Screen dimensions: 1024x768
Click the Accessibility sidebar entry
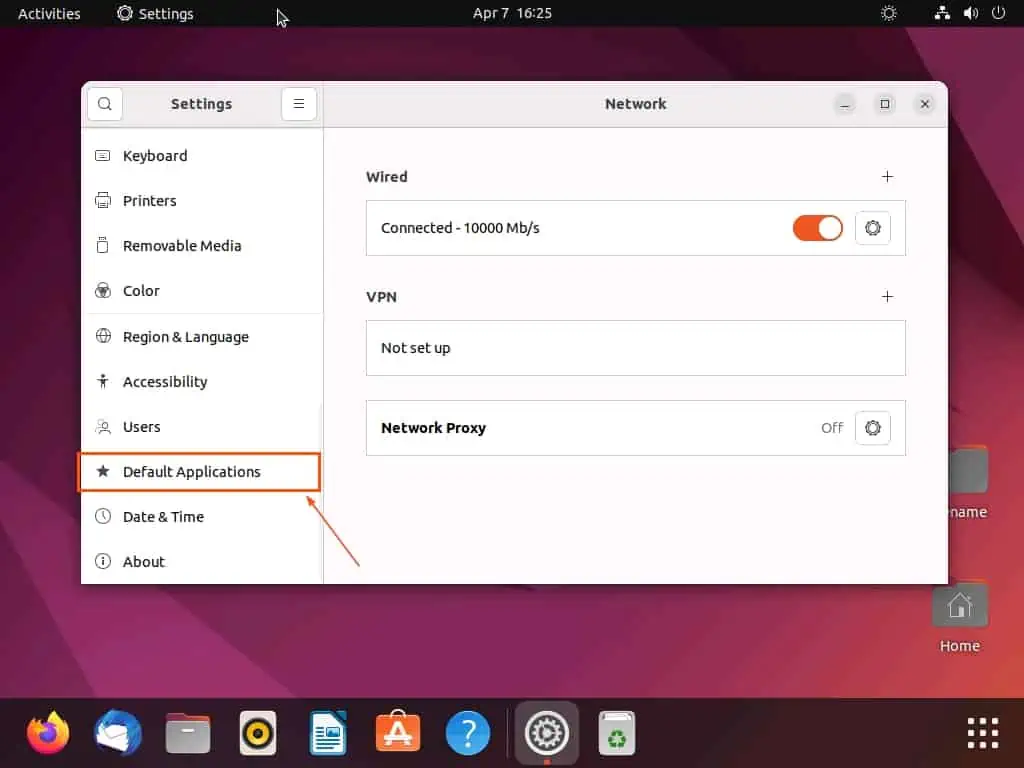165,382
